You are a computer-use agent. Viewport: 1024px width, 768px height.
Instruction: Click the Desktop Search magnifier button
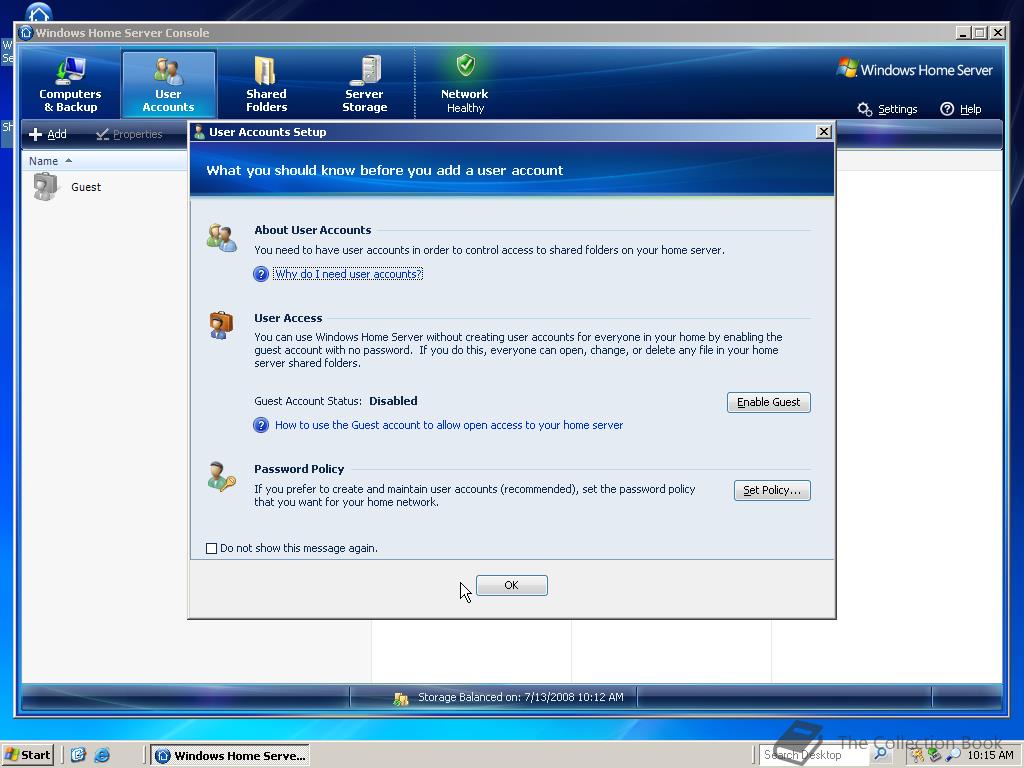(x=880, y=755)
